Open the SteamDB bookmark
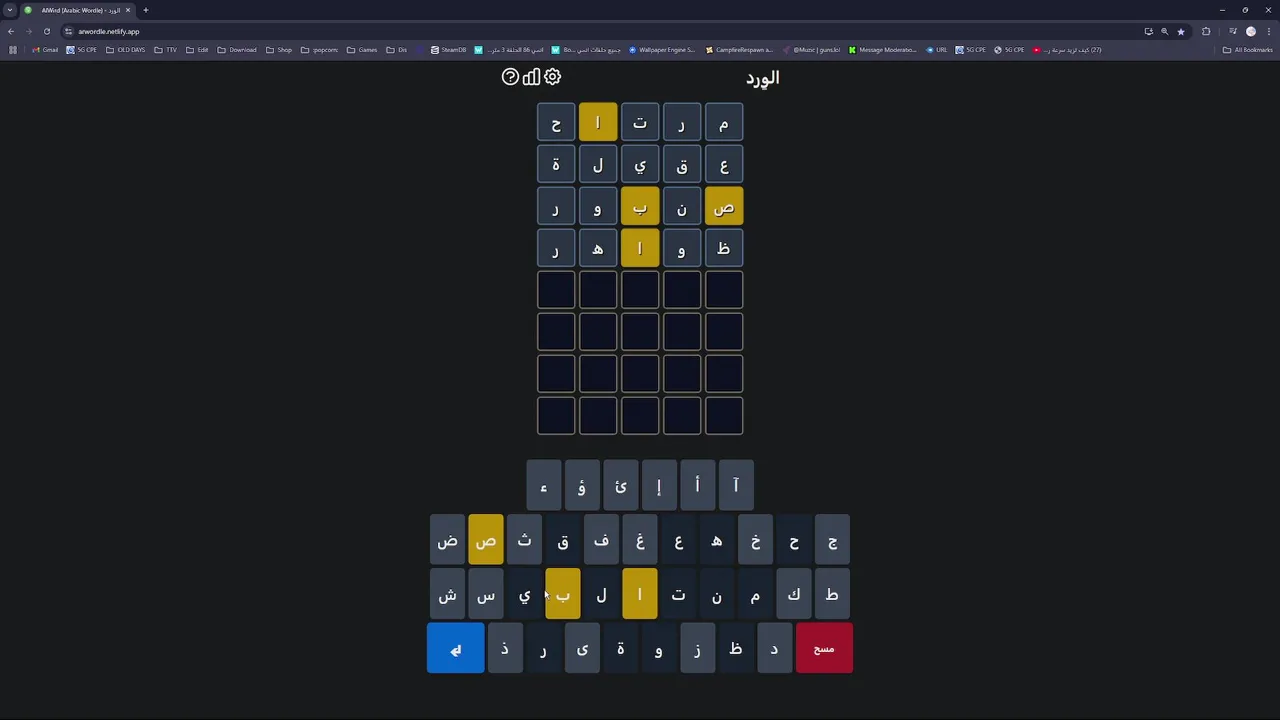 coord(448,50)
